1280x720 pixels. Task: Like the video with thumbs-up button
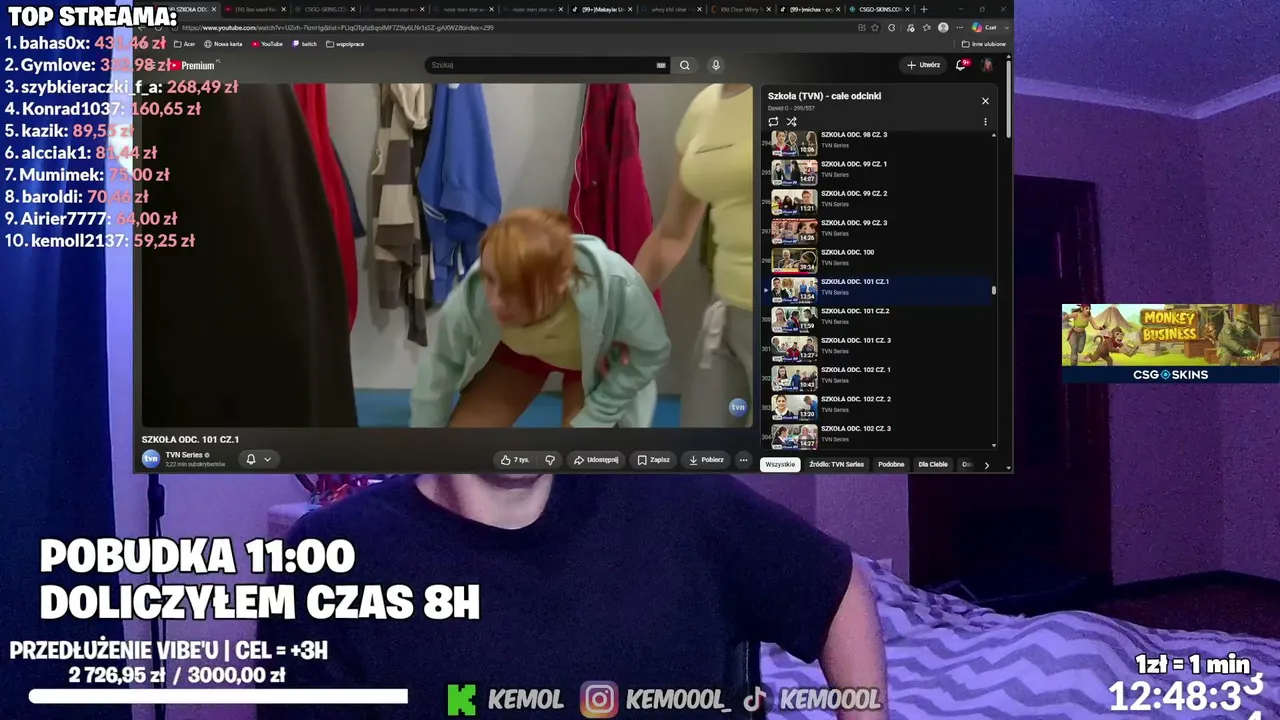(515, 460)
